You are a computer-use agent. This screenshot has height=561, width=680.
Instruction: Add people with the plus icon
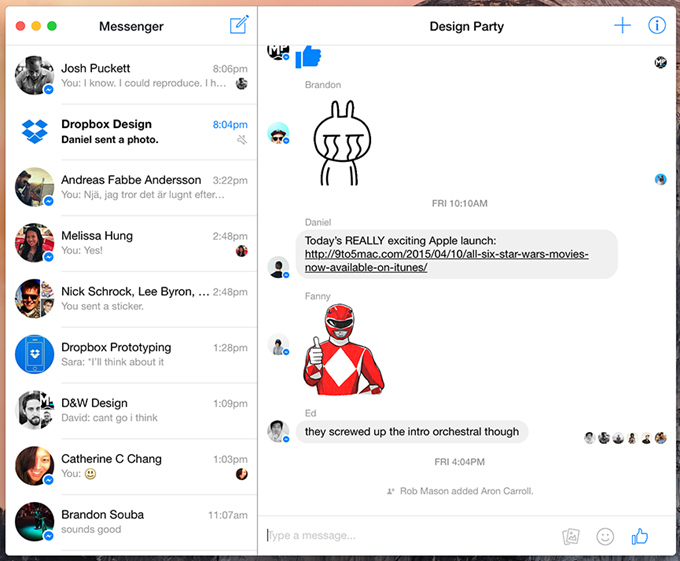622,26
